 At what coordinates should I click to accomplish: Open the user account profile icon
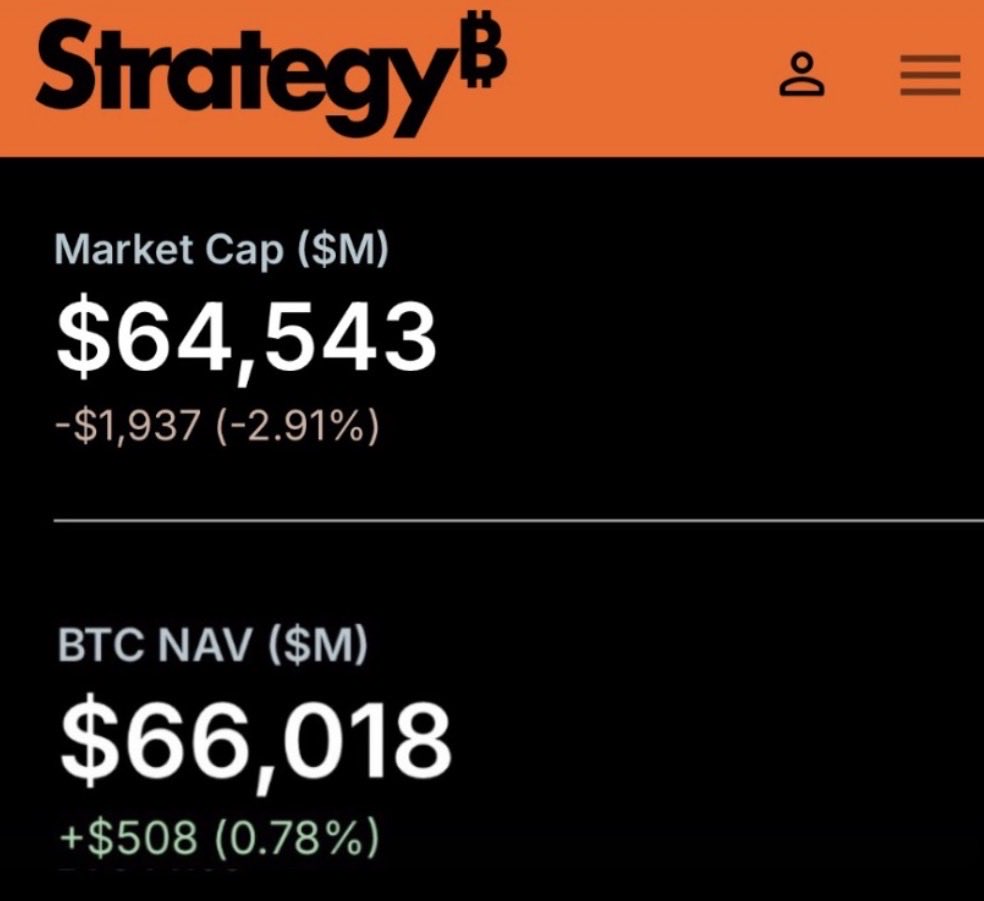pos(802,75)
